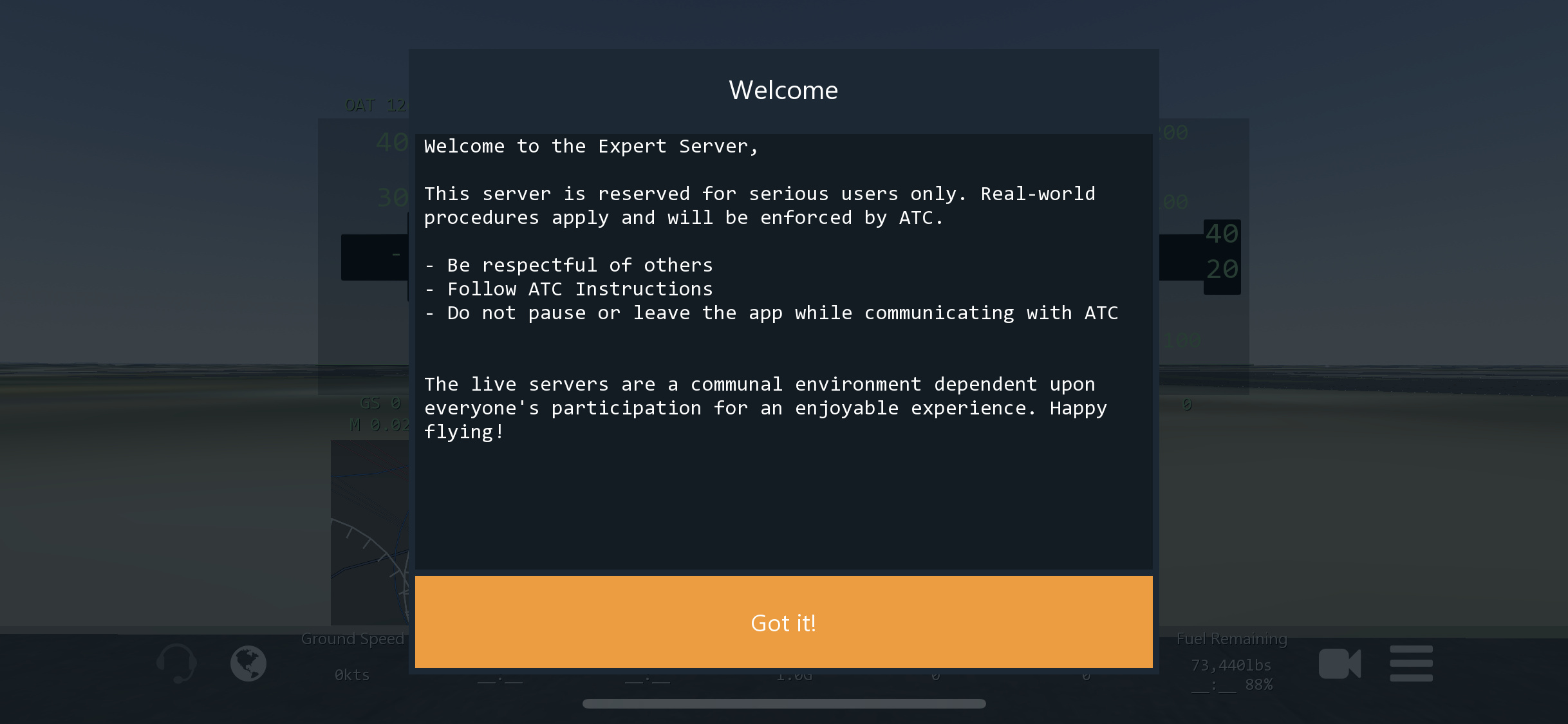Tap the airspeed readout box on the left

[x=374, y=257]
